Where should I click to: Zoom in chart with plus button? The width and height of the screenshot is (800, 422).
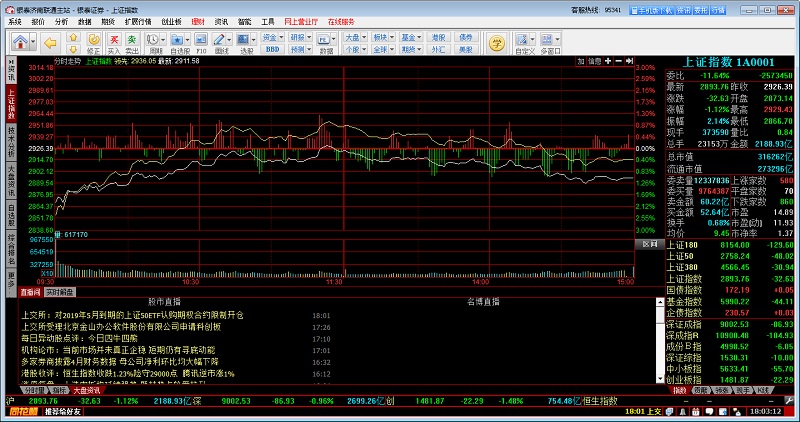pos(610,61)
